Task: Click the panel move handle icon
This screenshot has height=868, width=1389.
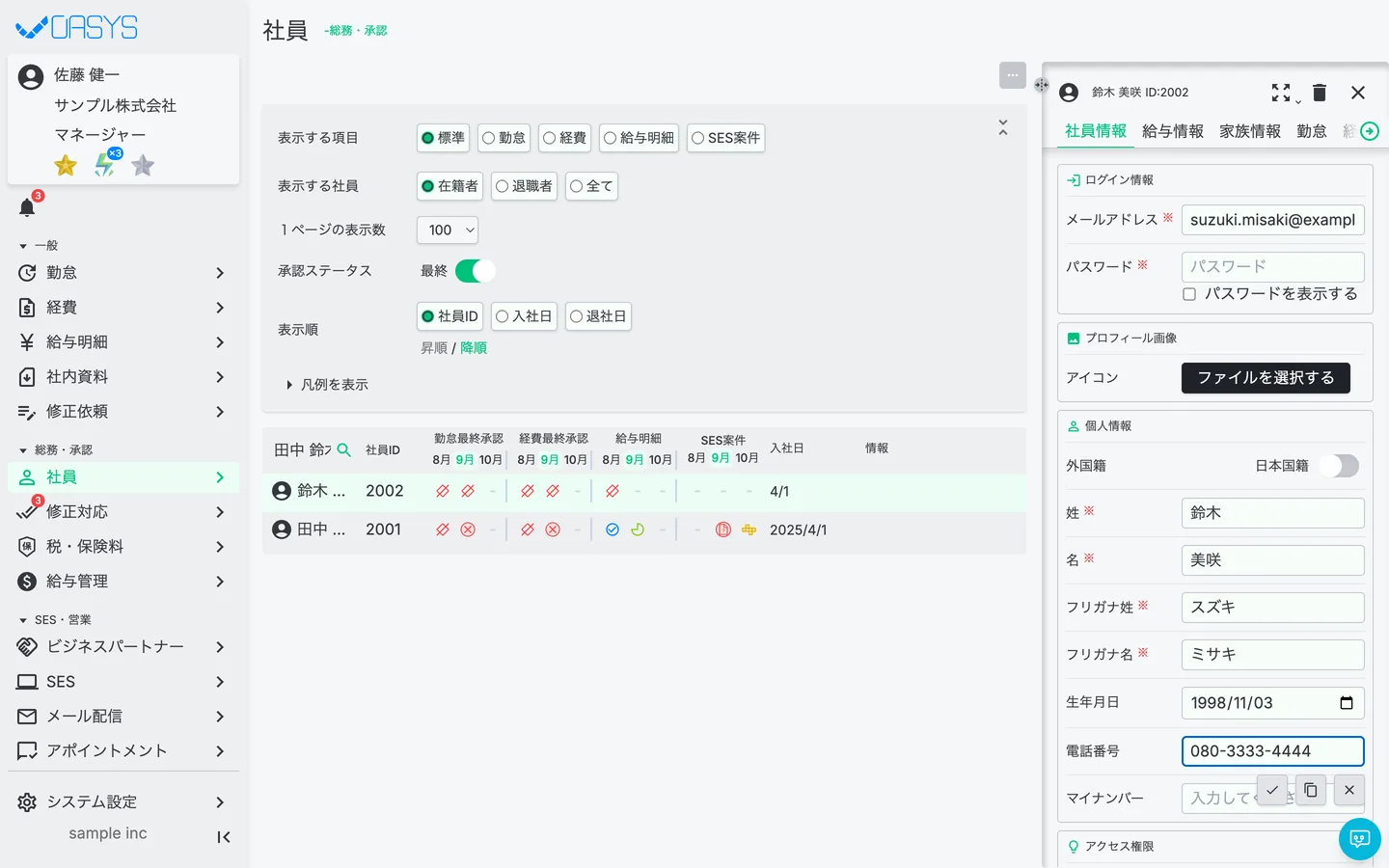Action: coord(1042,85)
